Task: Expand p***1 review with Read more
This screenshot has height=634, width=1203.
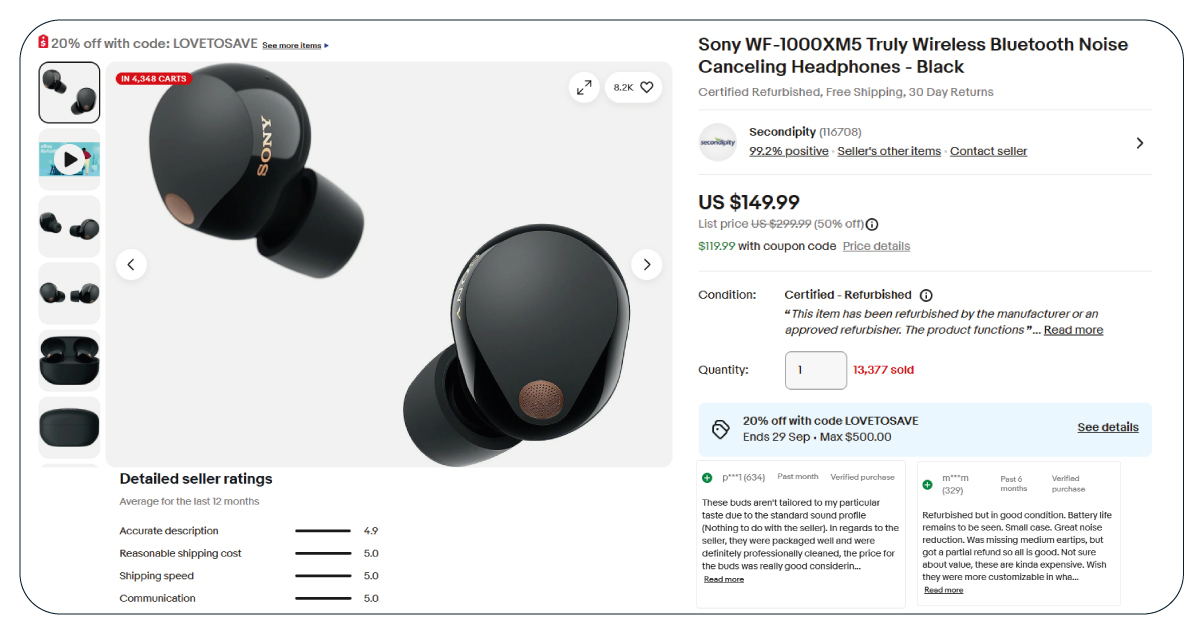Action: [724, 579]
